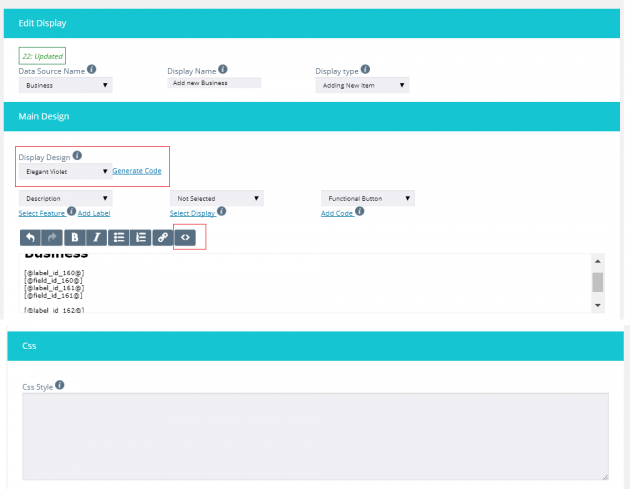The height and width of the screenshot is (489, 630).
Task: Click the Undo icon in editor toolbar
Action: pos(30,237)
